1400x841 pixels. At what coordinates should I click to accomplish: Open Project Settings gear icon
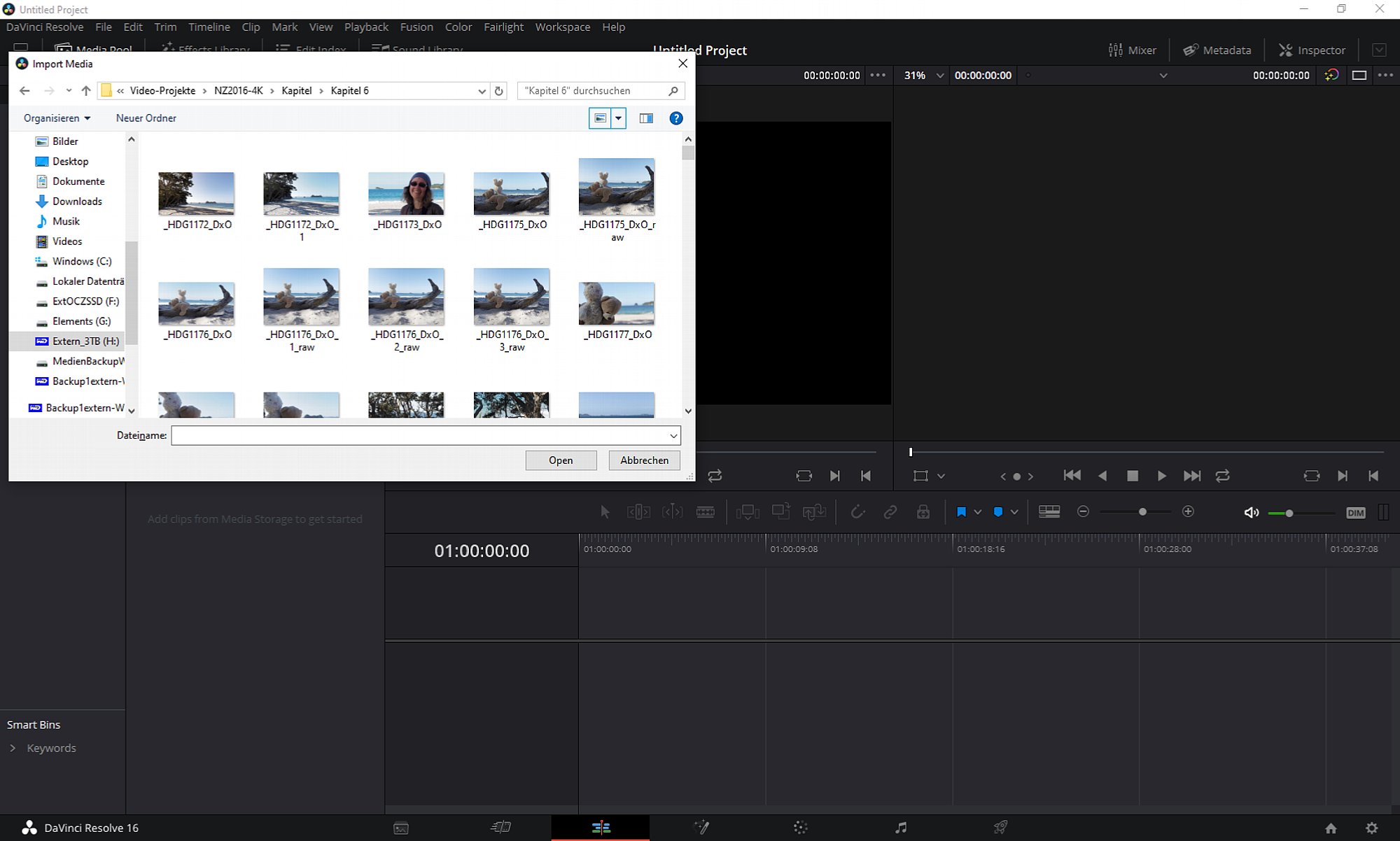pos(1372,828)
